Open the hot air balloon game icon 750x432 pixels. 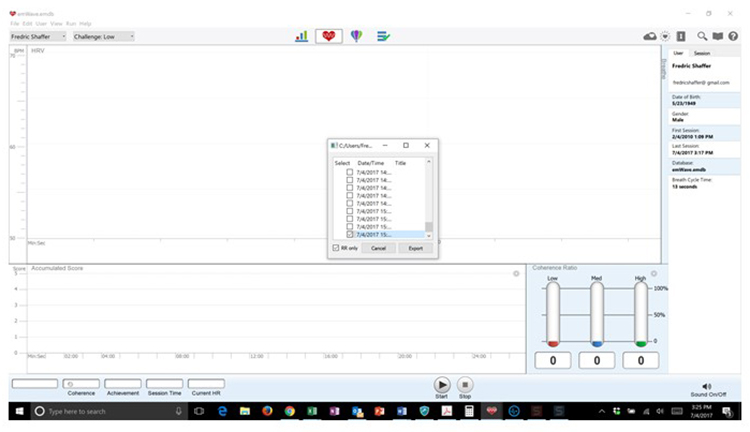pyautogui.click(x=356, y=36)
